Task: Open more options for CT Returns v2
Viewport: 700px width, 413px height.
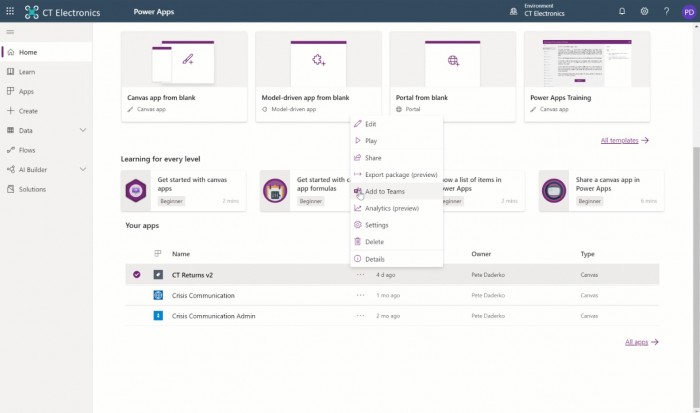Action: coord(360,275)
